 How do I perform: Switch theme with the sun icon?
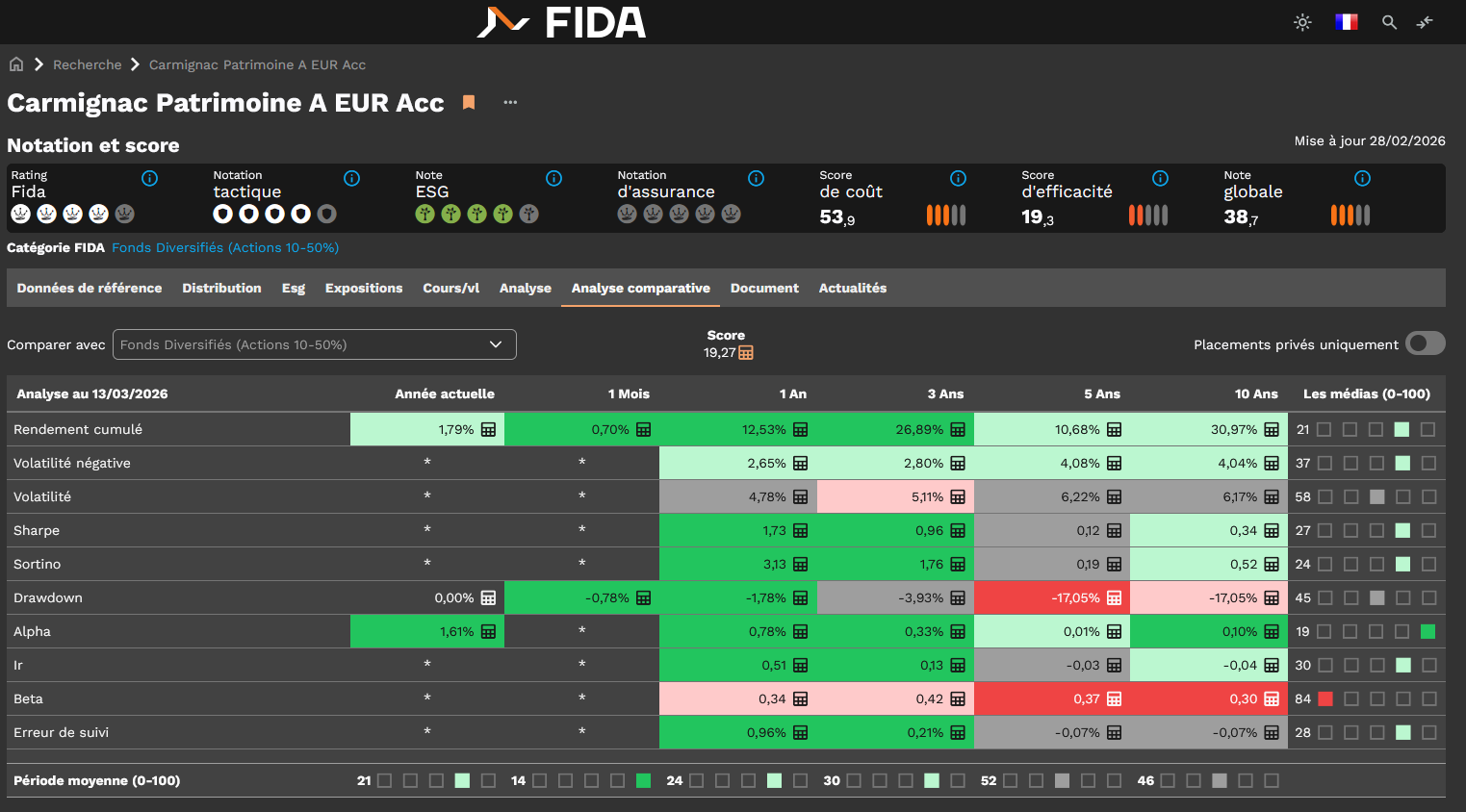pyautogui.click(x=1302, y=22)
